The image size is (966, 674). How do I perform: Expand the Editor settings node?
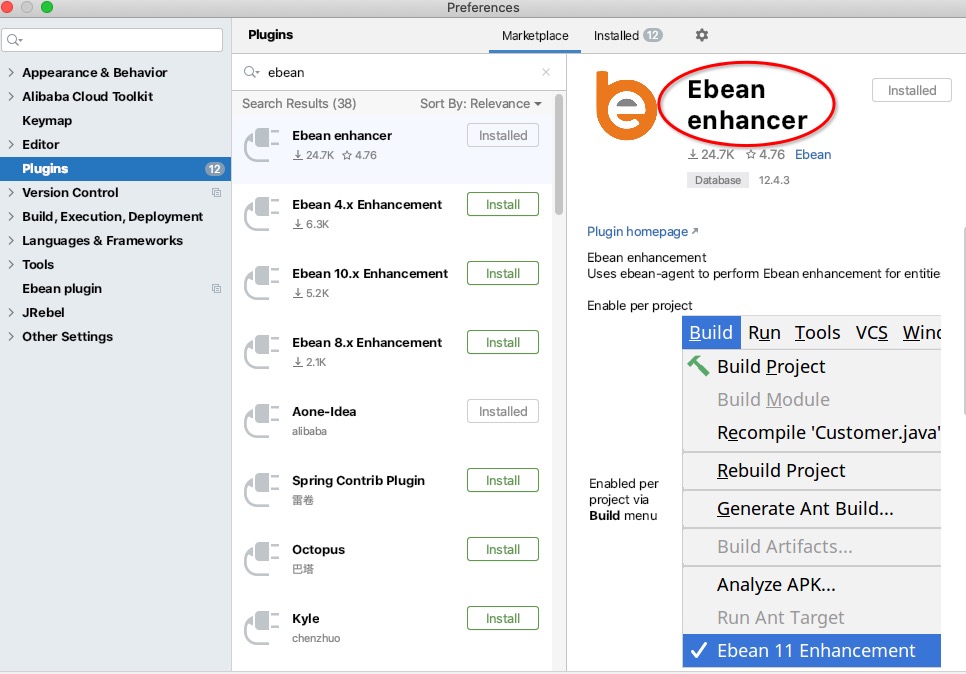coord(10,144)
